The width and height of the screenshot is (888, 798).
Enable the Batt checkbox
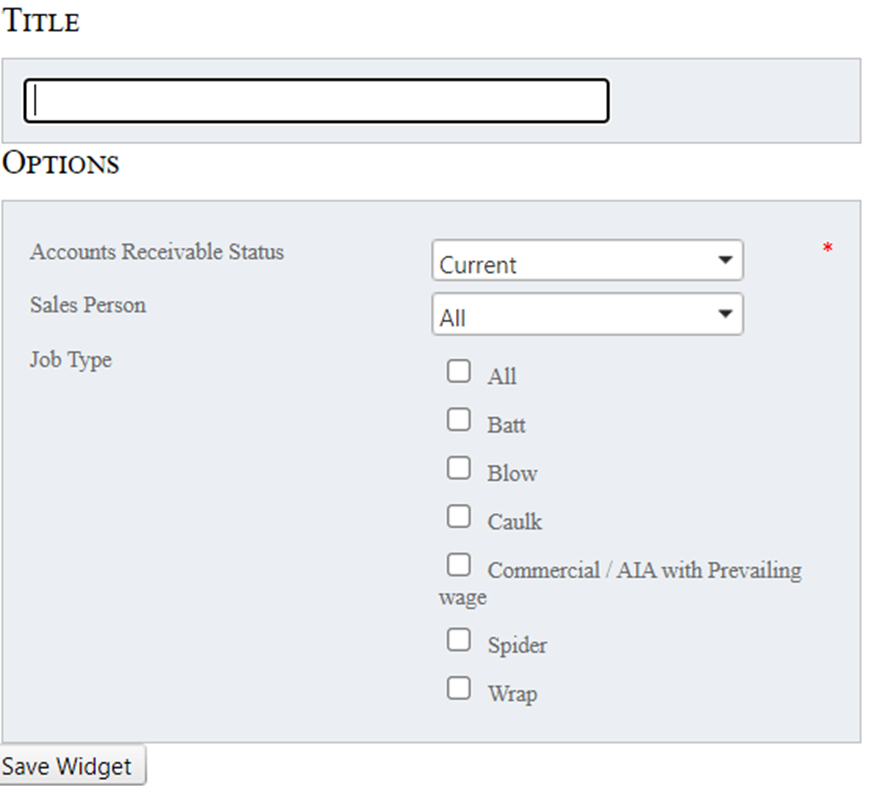point(459,420)
